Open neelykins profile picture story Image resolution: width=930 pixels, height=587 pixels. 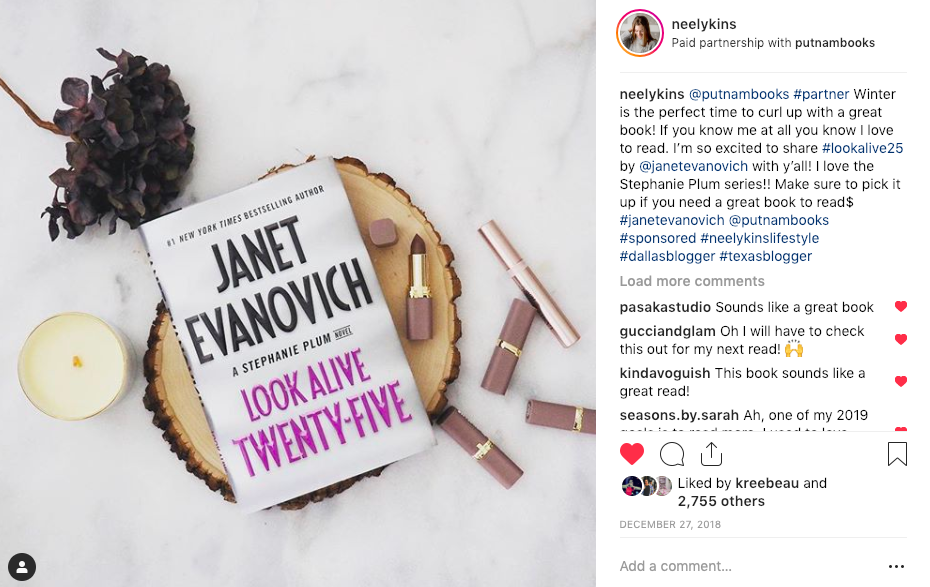point(639,33)
